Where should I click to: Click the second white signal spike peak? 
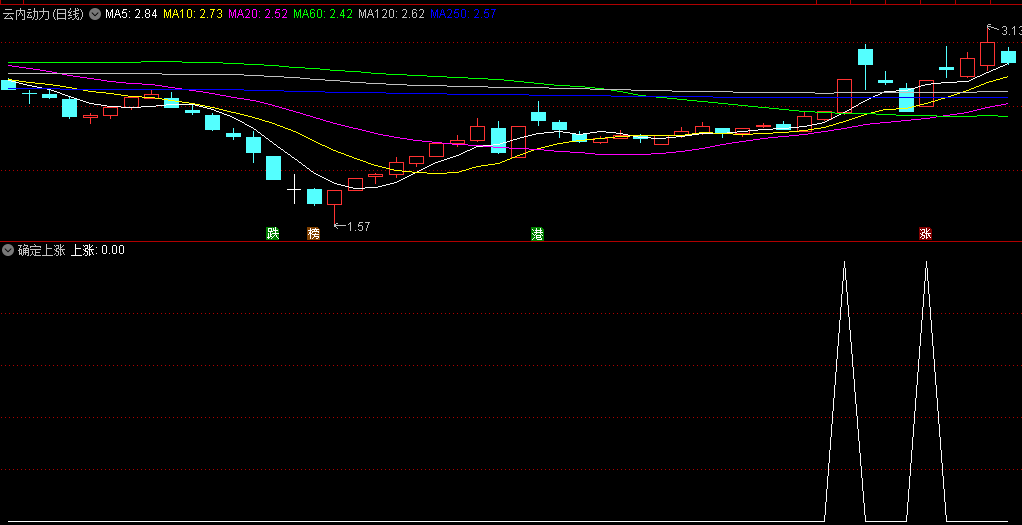pyautogui.click(x=926, y=262)
